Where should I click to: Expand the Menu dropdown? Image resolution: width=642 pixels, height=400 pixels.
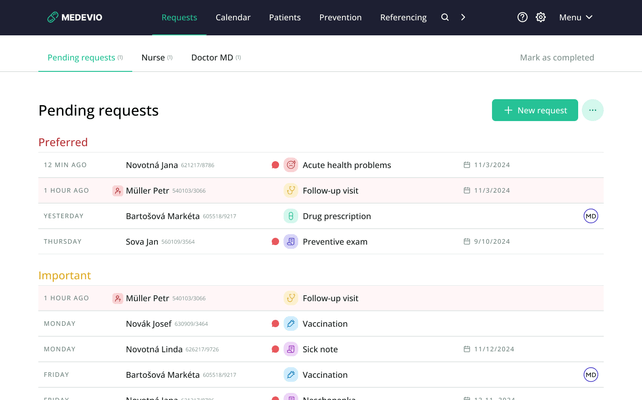tap(575, 17)
